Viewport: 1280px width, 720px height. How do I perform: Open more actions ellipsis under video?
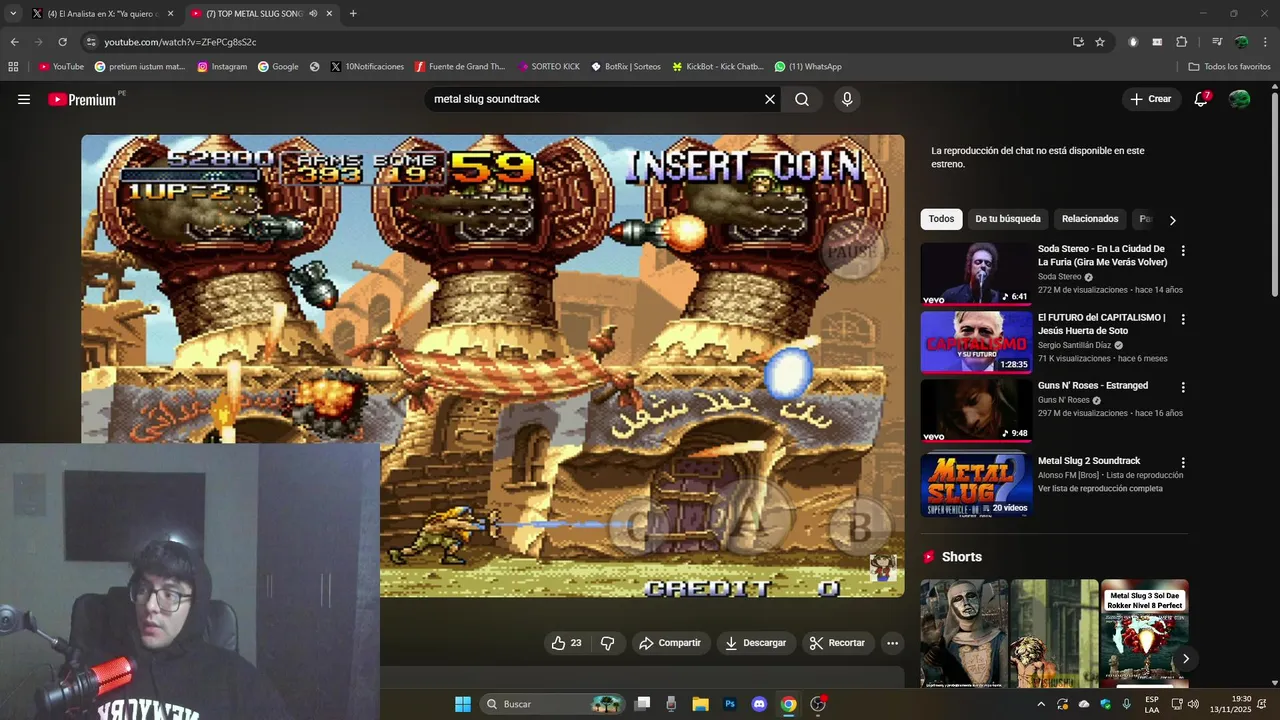click(893, 643)
